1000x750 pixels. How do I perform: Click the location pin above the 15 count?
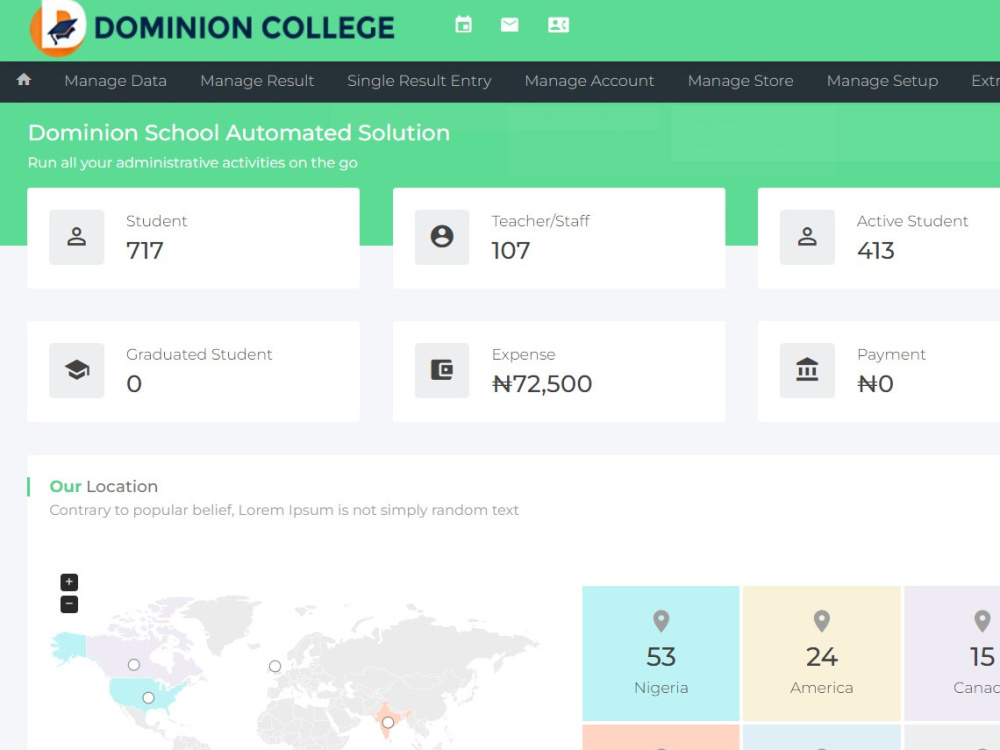click(x=983, y=621)
